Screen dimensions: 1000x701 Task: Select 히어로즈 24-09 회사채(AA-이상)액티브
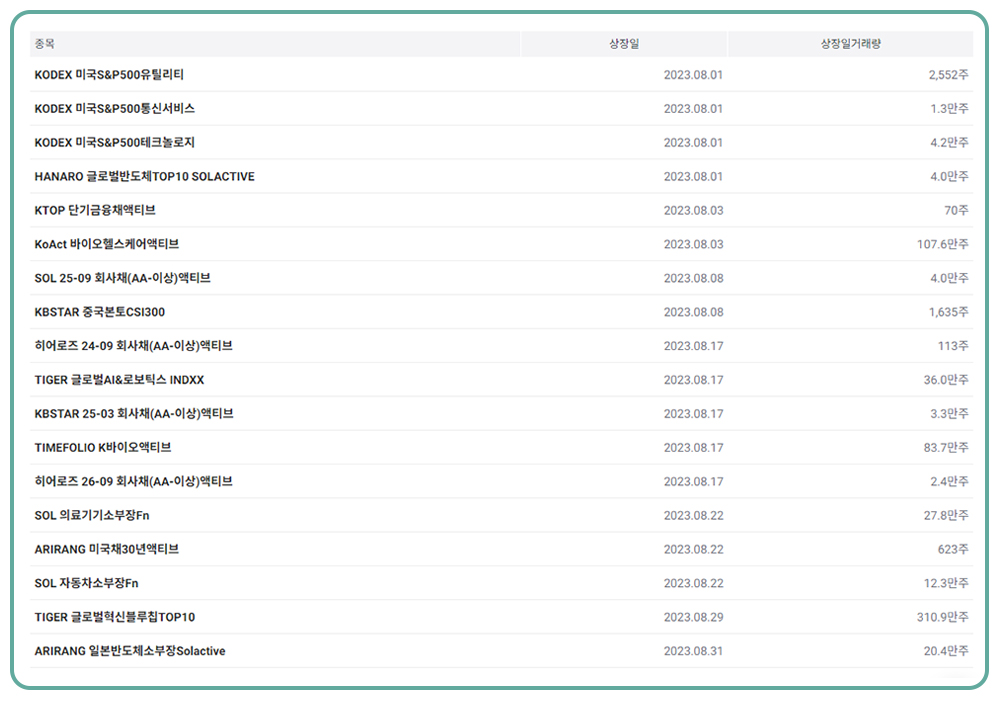(133, 346)
